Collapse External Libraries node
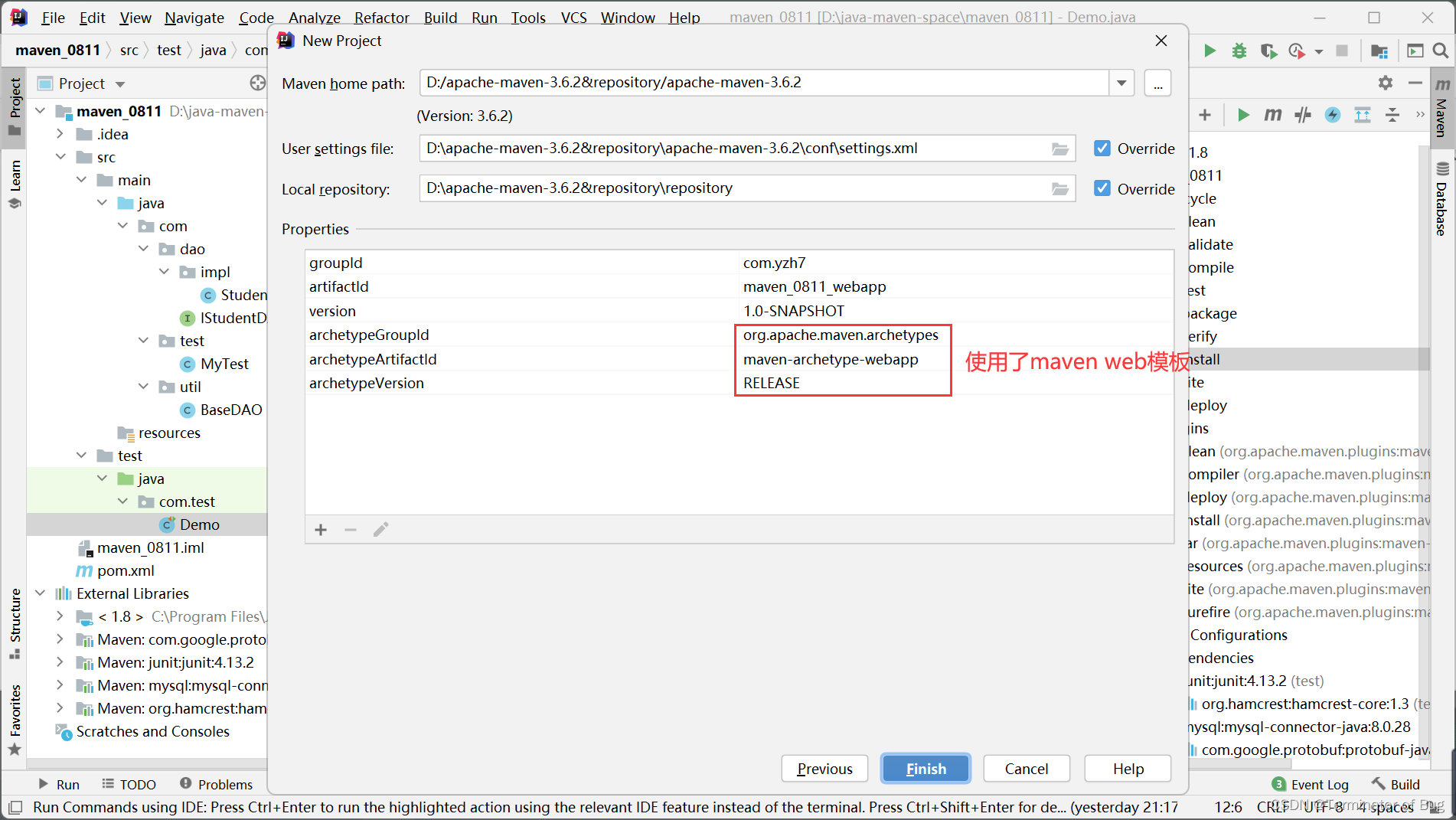 point(41,593)
